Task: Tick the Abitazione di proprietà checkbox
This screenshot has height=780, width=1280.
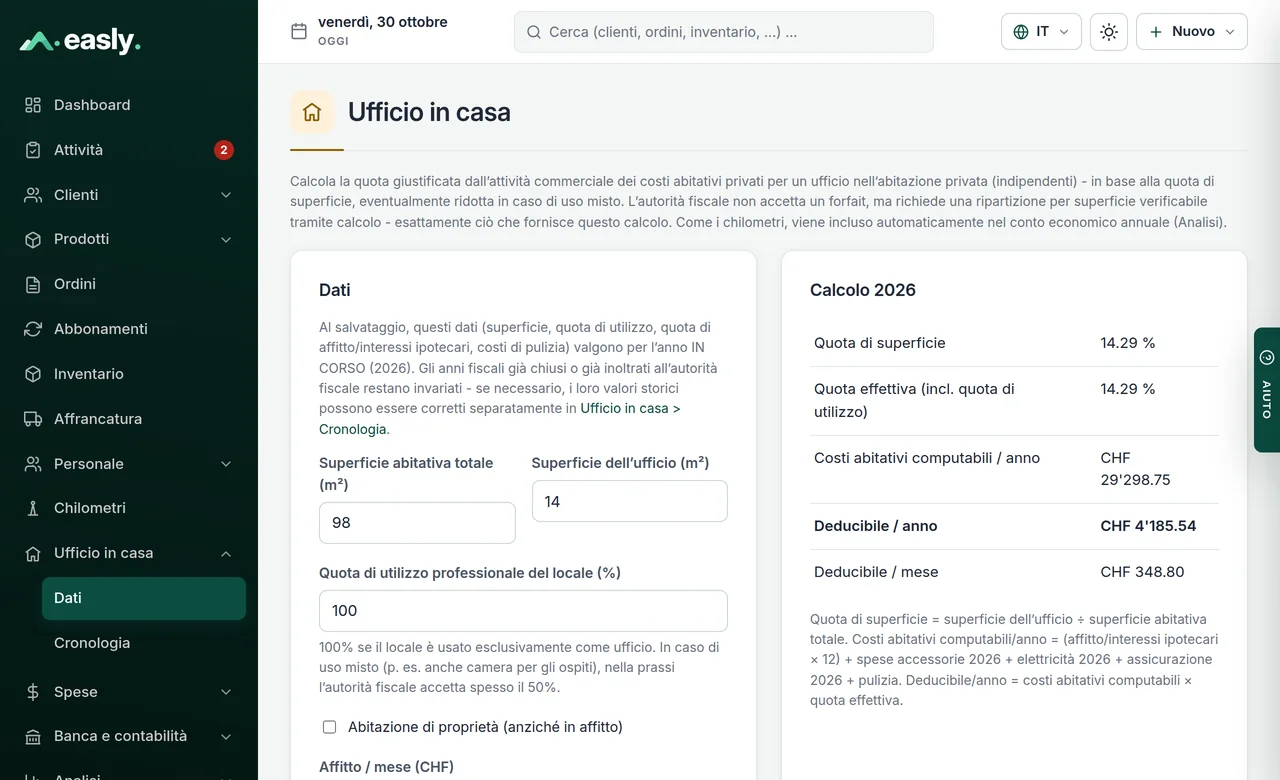Action: click(329, 727)
